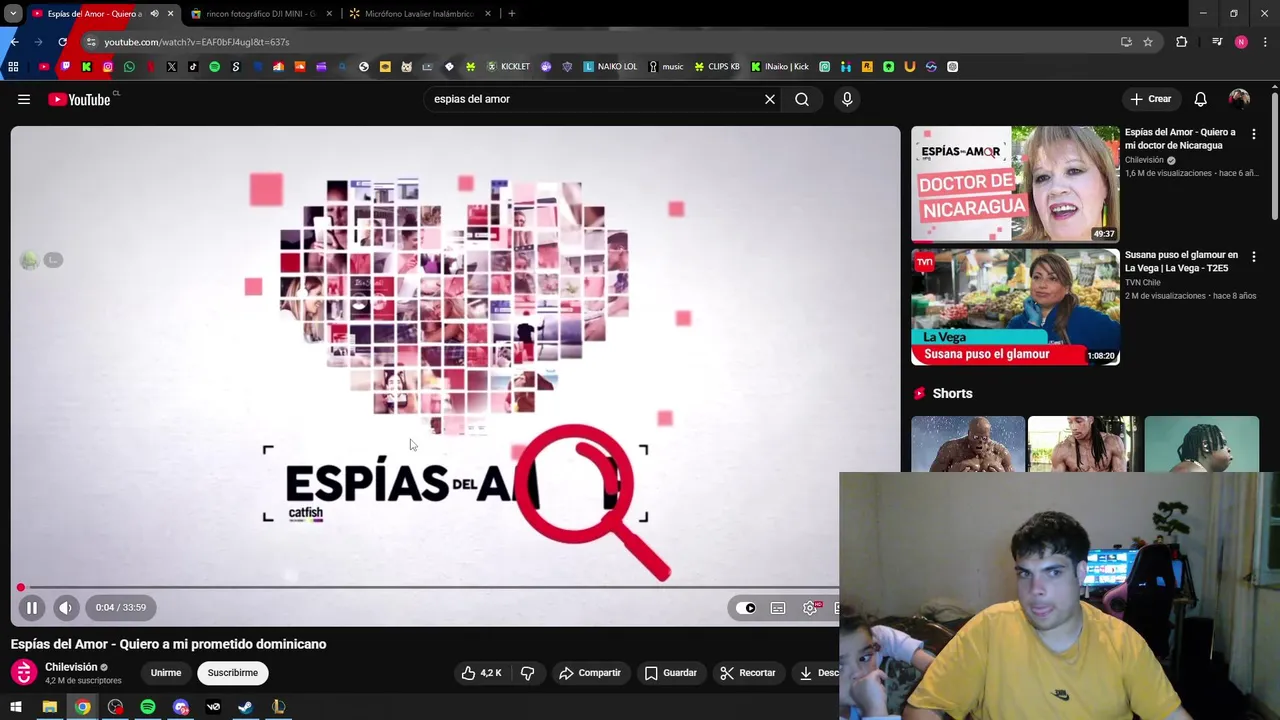Open the Chilevisión channel avatar
Screen dimensions: 1280x720
[24, 673]
